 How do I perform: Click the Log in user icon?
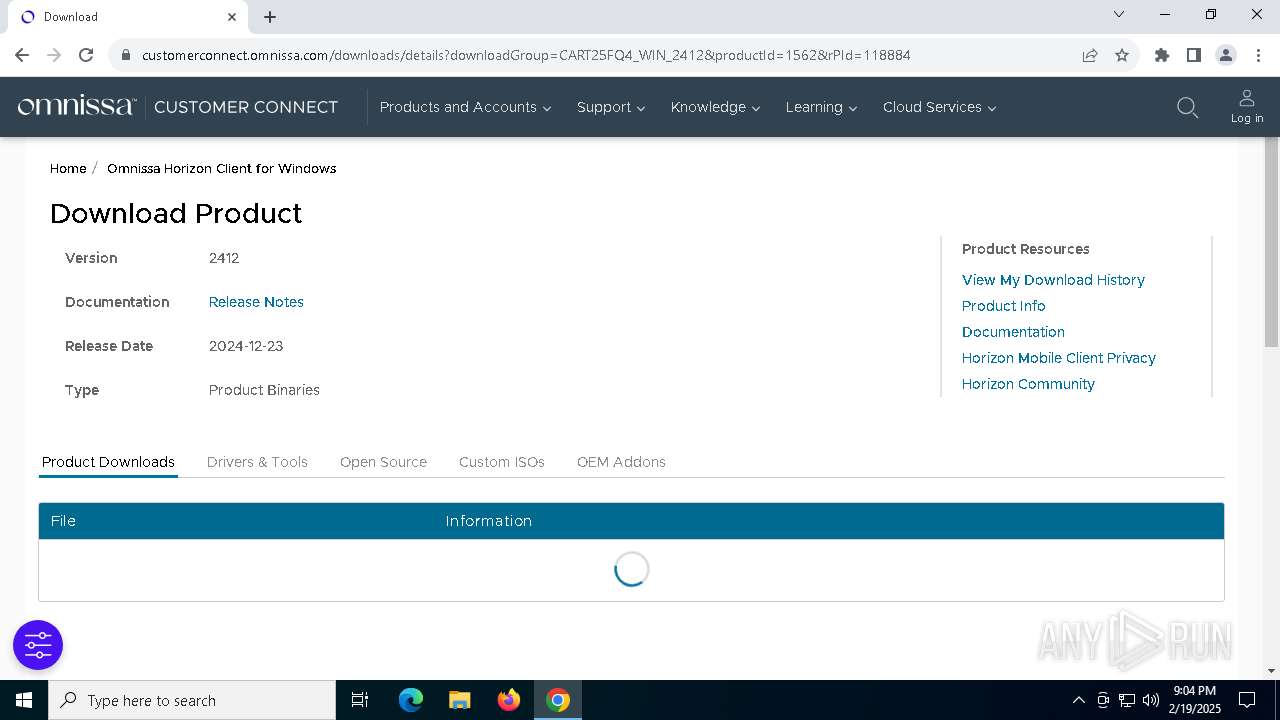pos(1247,106)
